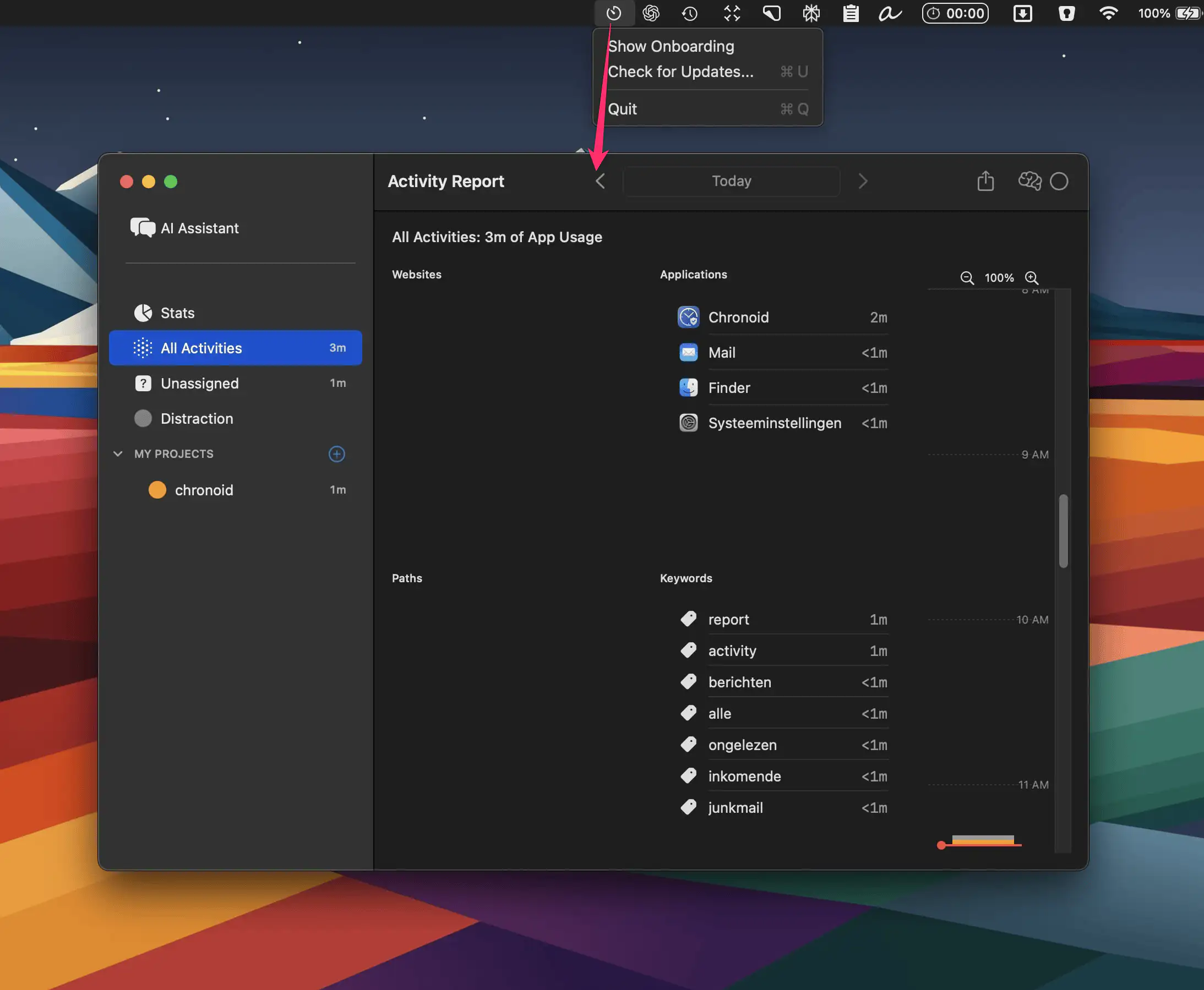Click the tag icon next to junkmail
Viewport: 1204px width, 990px height.
[x=688, y=807]
